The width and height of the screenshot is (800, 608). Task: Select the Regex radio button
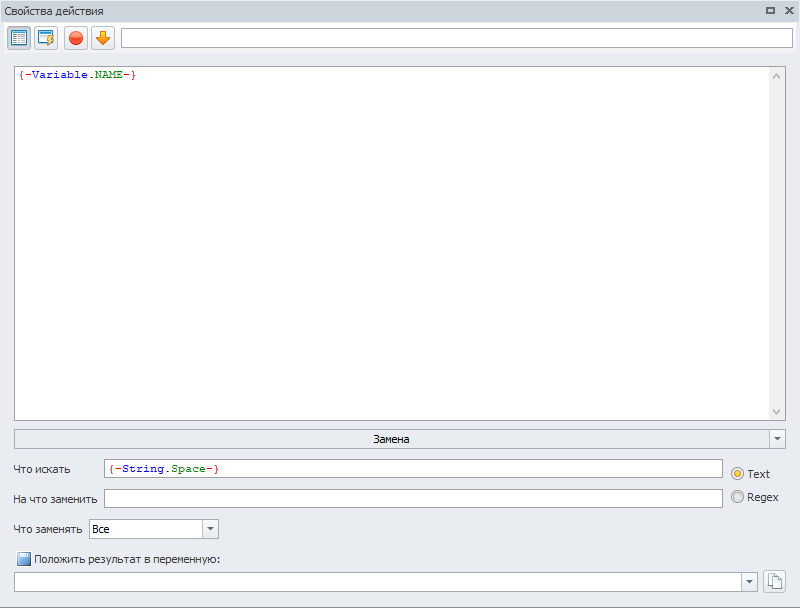(737, 496)
